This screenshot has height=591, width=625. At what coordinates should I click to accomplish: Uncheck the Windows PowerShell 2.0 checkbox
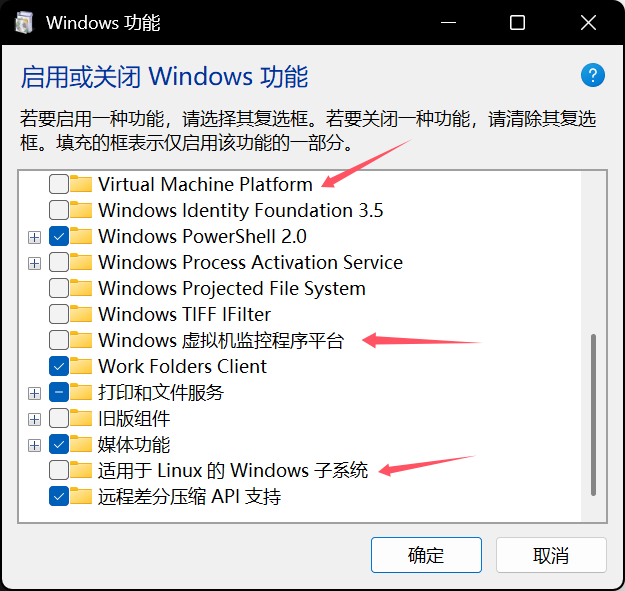coord(59,236)
